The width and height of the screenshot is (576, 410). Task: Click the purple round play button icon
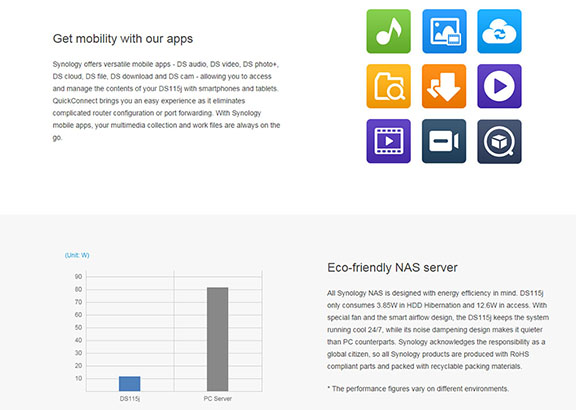tap(499, 86)
